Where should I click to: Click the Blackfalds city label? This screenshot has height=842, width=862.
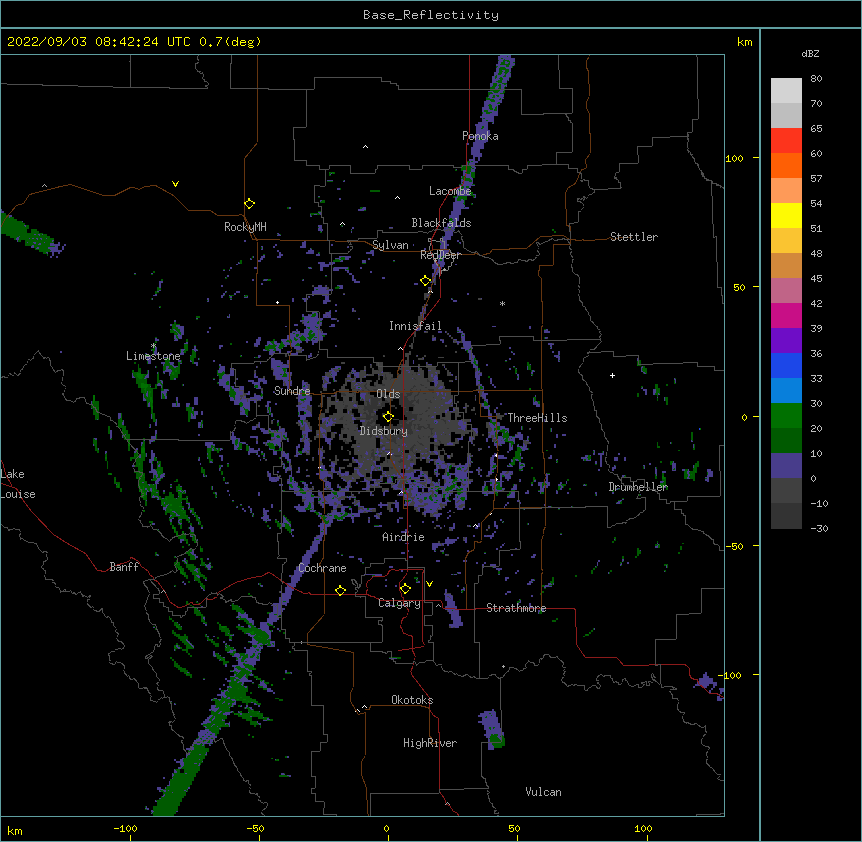coord(441,223)
